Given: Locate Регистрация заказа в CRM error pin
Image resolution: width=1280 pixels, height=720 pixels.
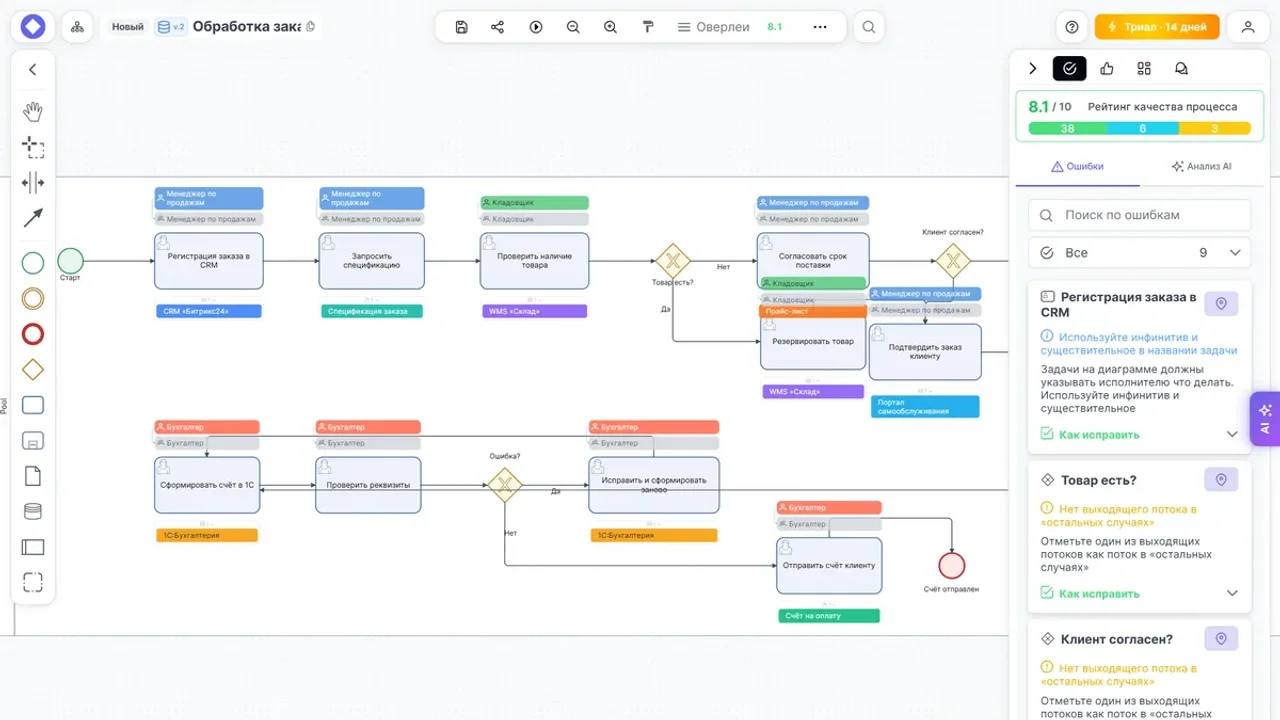Looking at the screenshot, I should 1221,304.
